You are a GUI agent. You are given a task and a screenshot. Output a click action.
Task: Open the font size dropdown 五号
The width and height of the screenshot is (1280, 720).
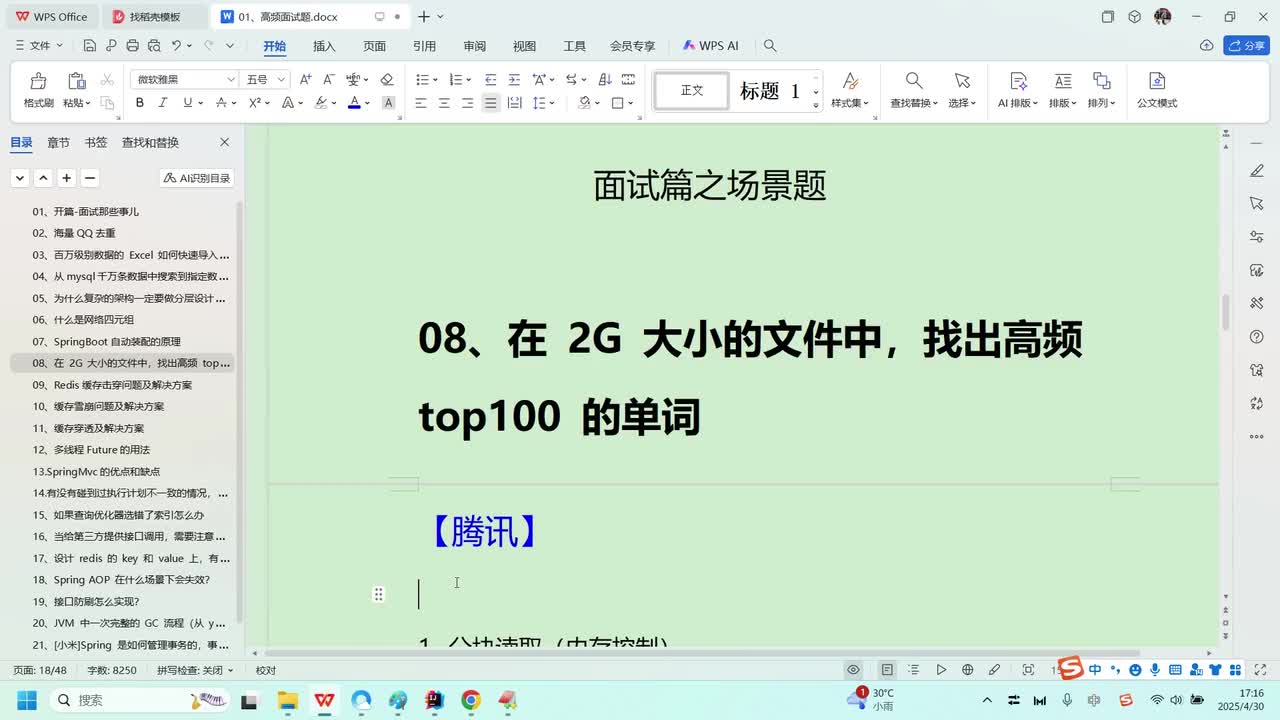[282, 80]
